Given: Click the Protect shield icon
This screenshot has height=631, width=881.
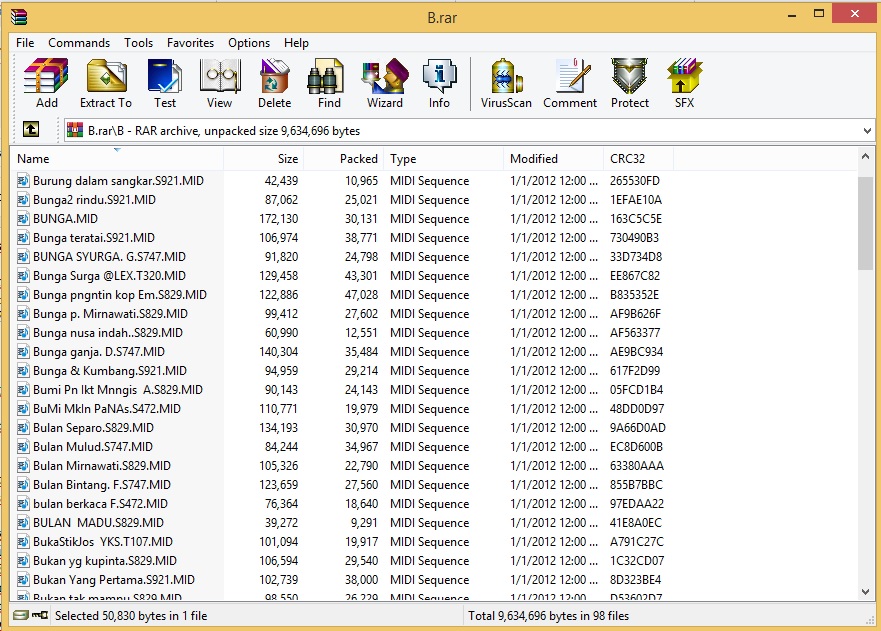Looking at the screenshot, I should coord(629,83).
